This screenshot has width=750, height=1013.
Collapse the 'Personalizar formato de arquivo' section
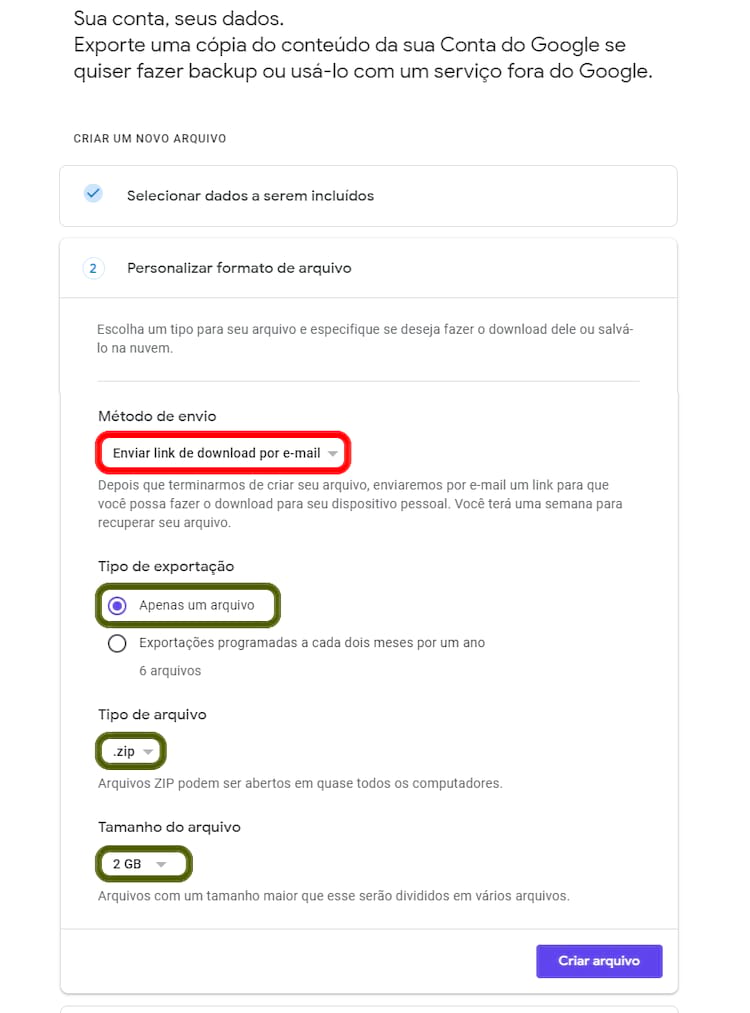[x=239, y=268]
